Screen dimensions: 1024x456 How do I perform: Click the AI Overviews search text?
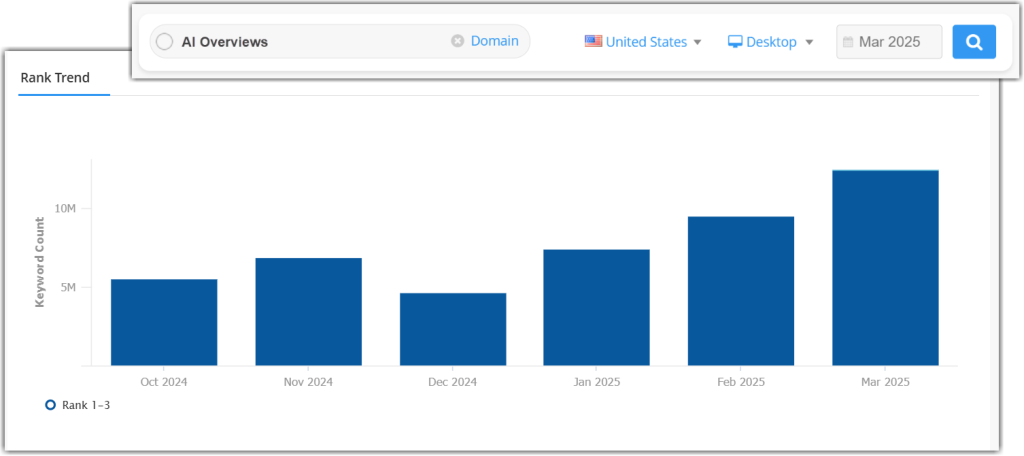[225, 42]
